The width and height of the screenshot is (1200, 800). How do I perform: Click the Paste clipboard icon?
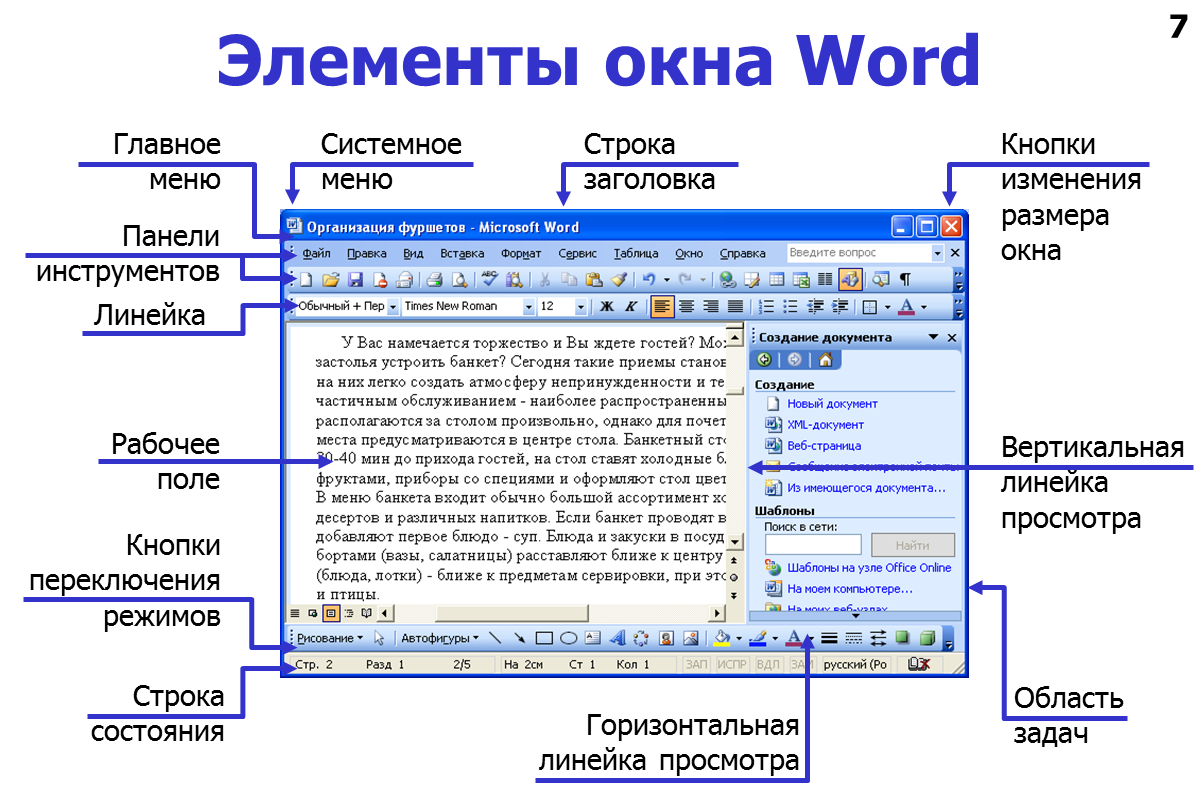point(593,280)
